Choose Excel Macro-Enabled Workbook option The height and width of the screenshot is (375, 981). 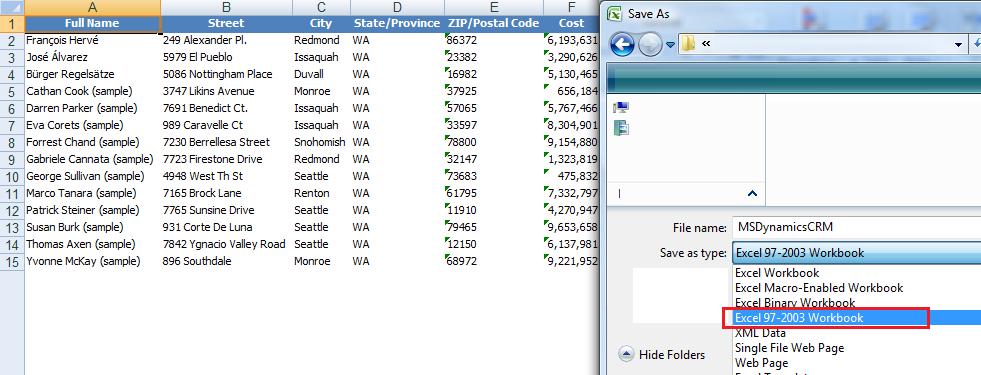coord(819,288)
